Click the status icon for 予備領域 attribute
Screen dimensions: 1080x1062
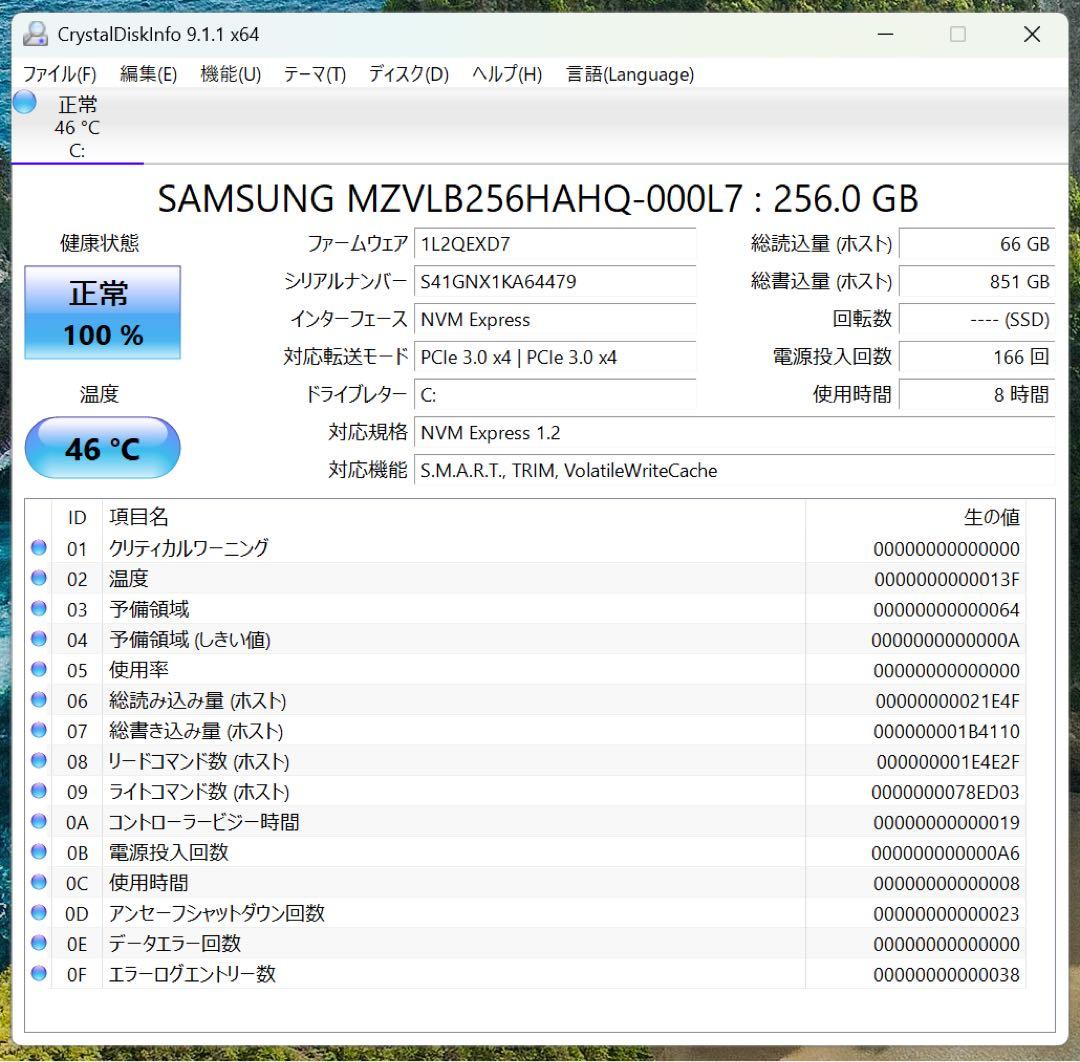(38, 609)
